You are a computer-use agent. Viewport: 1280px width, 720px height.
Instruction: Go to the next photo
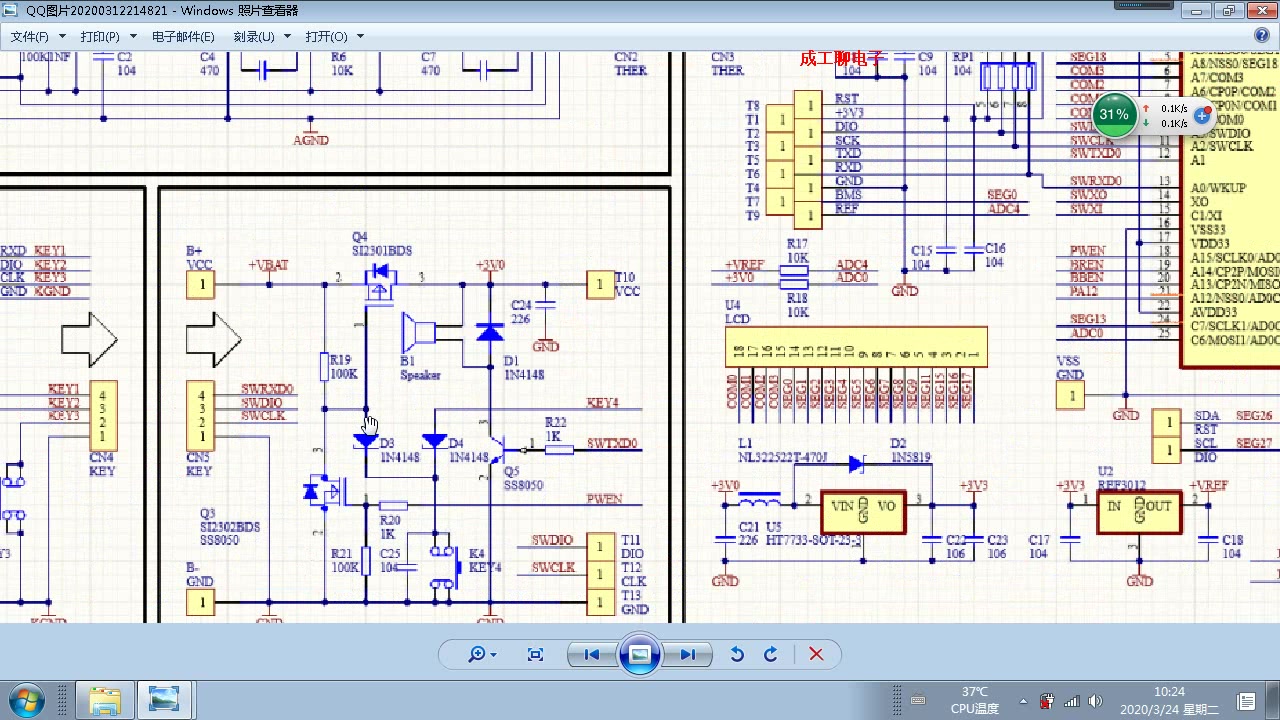[688, 654]
